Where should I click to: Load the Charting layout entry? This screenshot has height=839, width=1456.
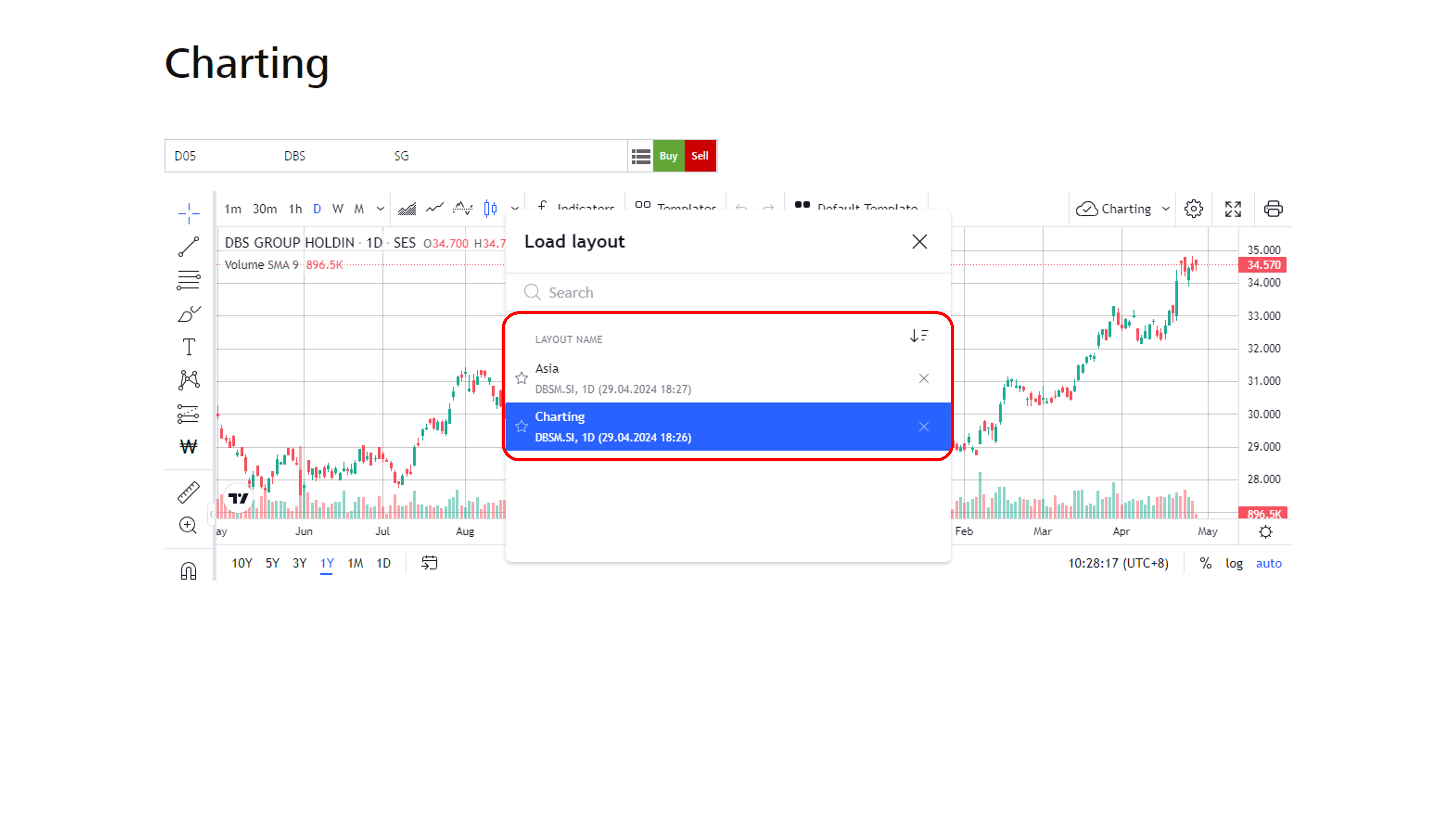728,426
